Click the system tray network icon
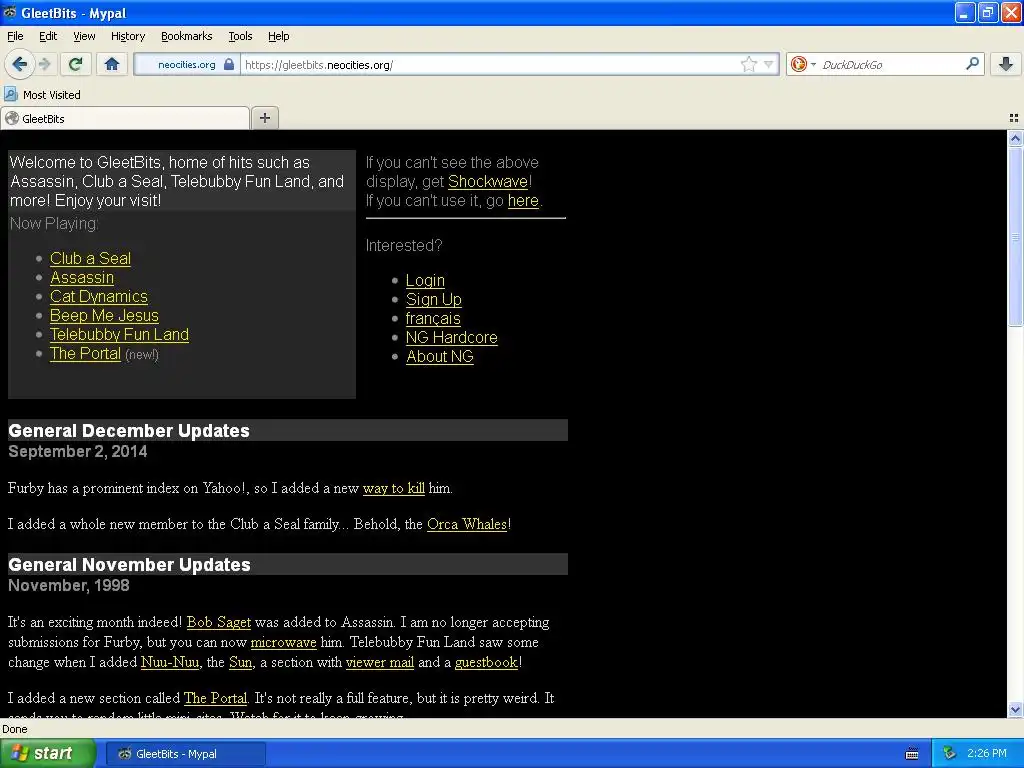Image resolution: width=1024 pixels, height=768 pixels. [x=949, y=754]
